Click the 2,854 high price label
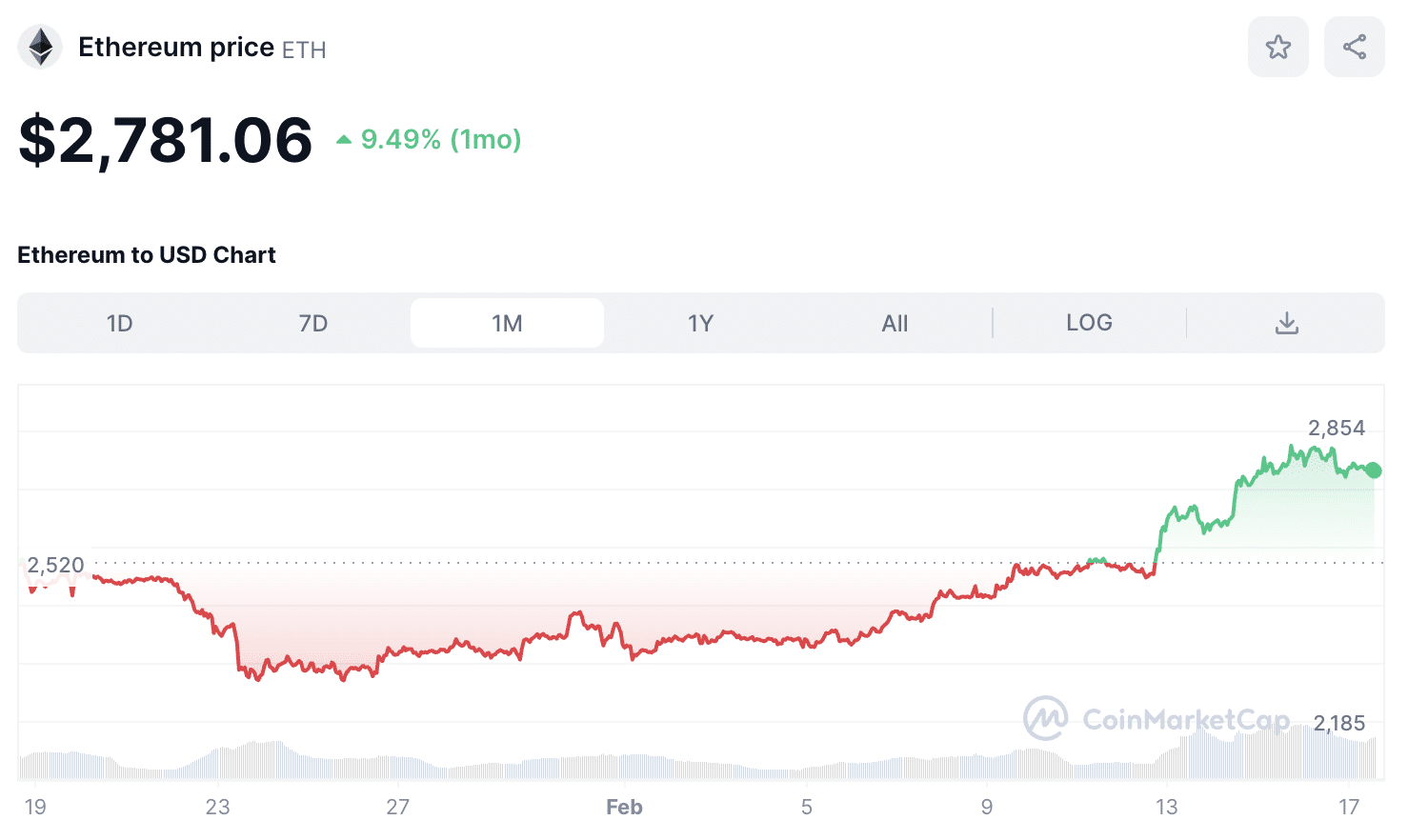The height and width of the screenshot is (840, 1408). click(1336, 428)
